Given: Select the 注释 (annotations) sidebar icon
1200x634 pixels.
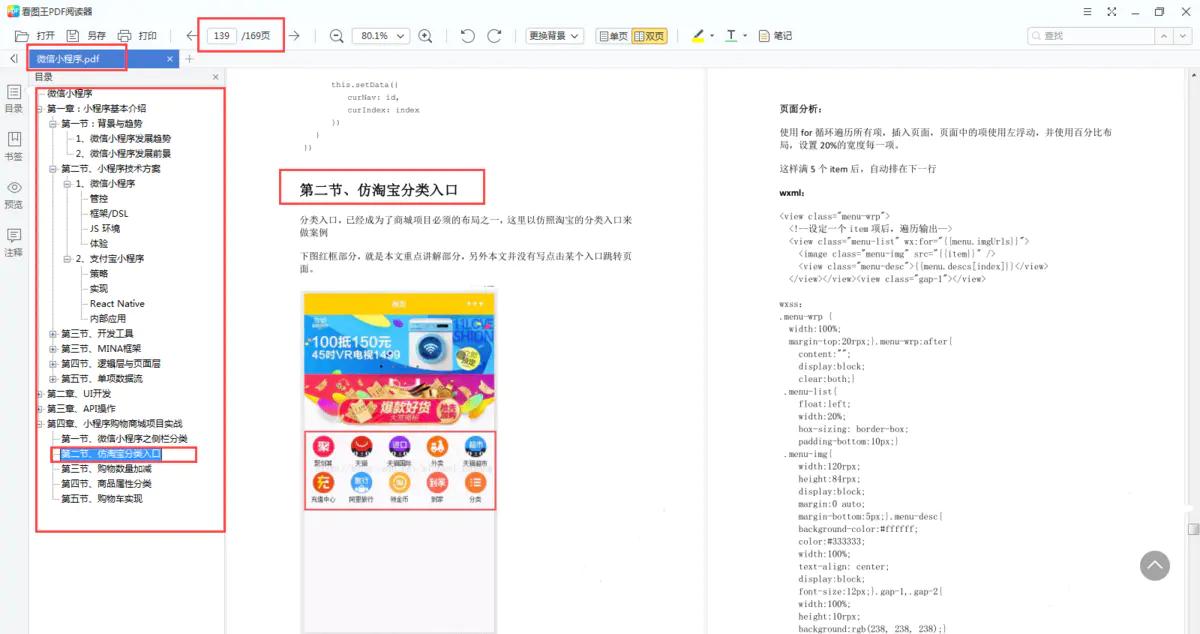Looking at the screenshot, I should tap(12, 234).
